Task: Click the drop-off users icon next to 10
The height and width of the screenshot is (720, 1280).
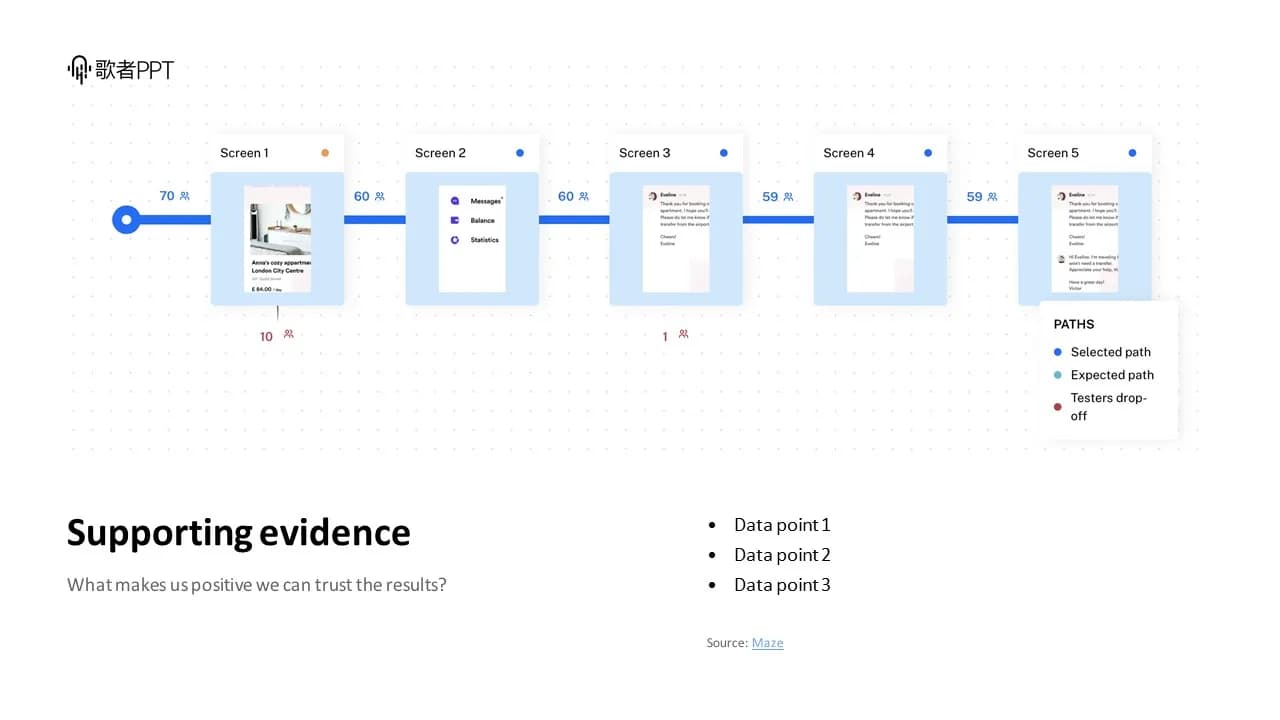Action: pos(288,335)
